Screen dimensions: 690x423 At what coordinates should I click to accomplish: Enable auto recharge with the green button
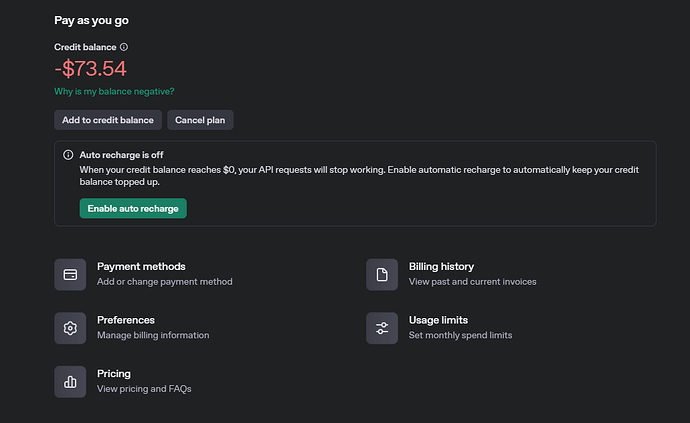click(133, 208)
